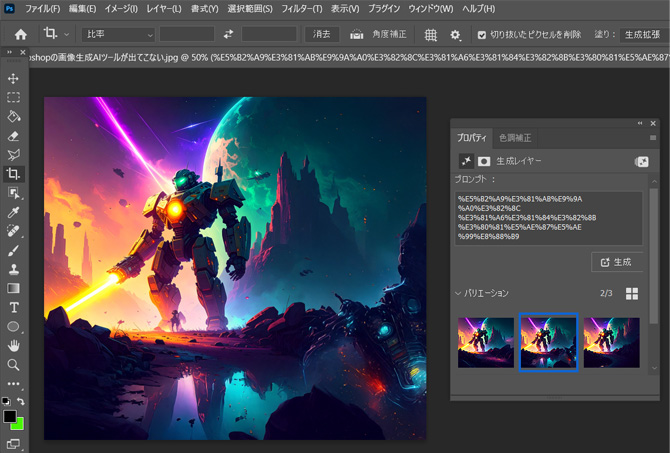Select the Clone Stamp tool
Image resolution: width=670 pixels, height=453 pixels.
tap(13, 269)
